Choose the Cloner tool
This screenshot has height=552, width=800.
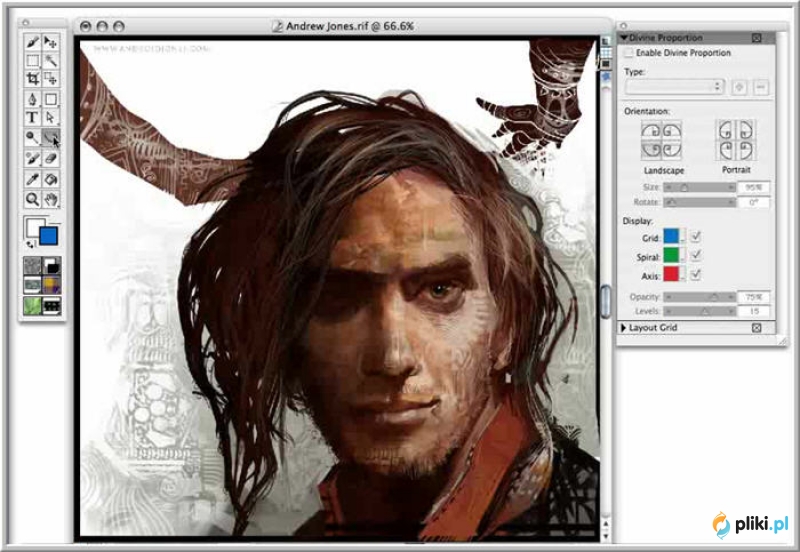click(x=33, y=159)
